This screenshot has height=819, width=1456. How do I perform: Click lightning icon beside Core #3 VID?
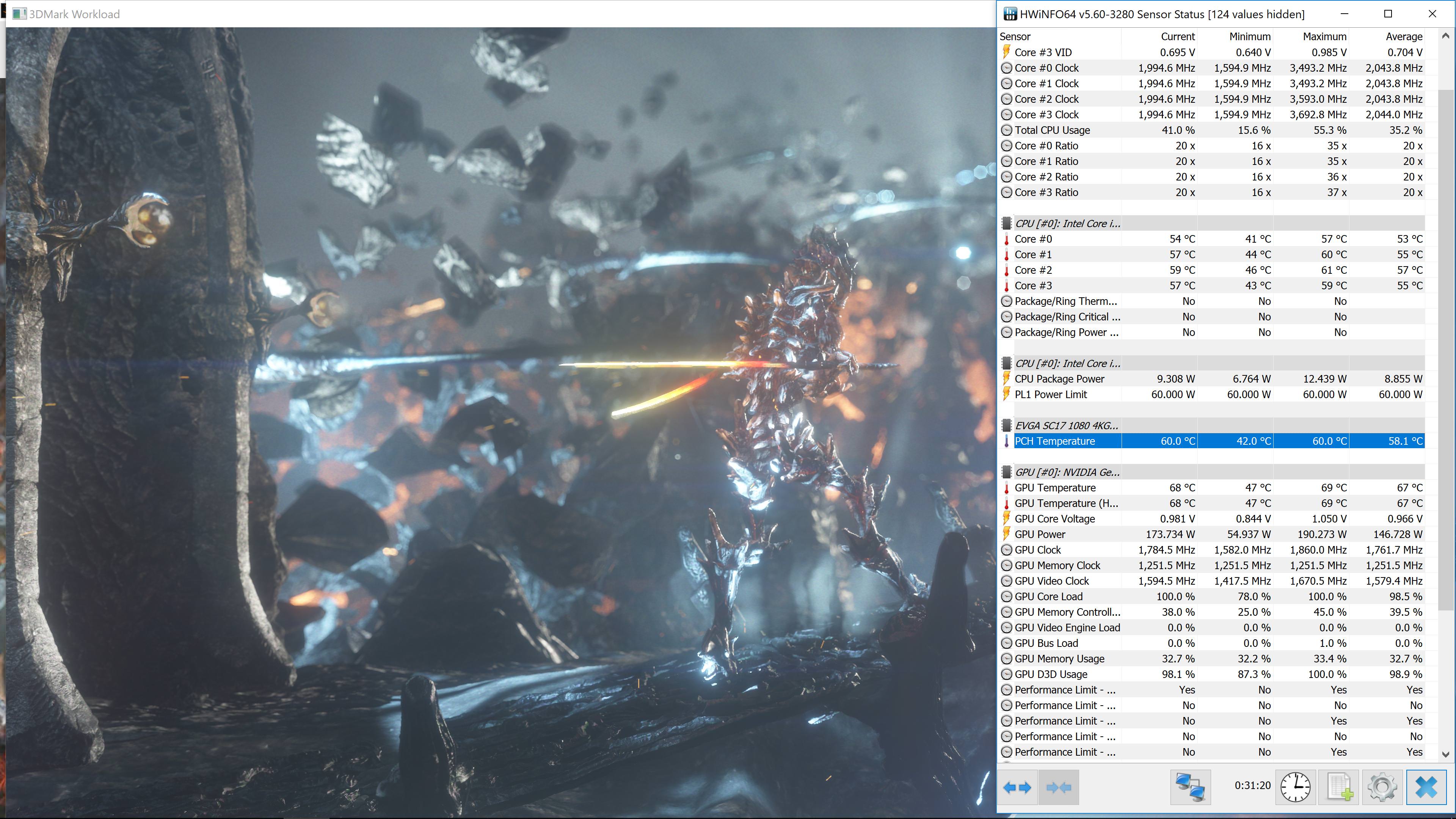(x=1006, y=52)
